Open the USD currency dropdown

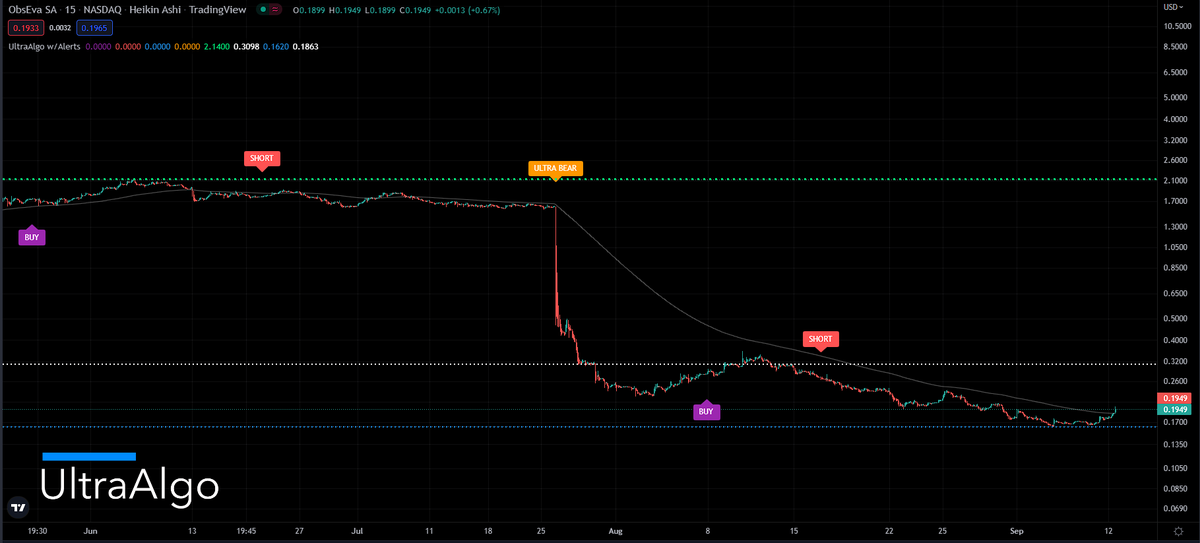(x=1175, y=7)
